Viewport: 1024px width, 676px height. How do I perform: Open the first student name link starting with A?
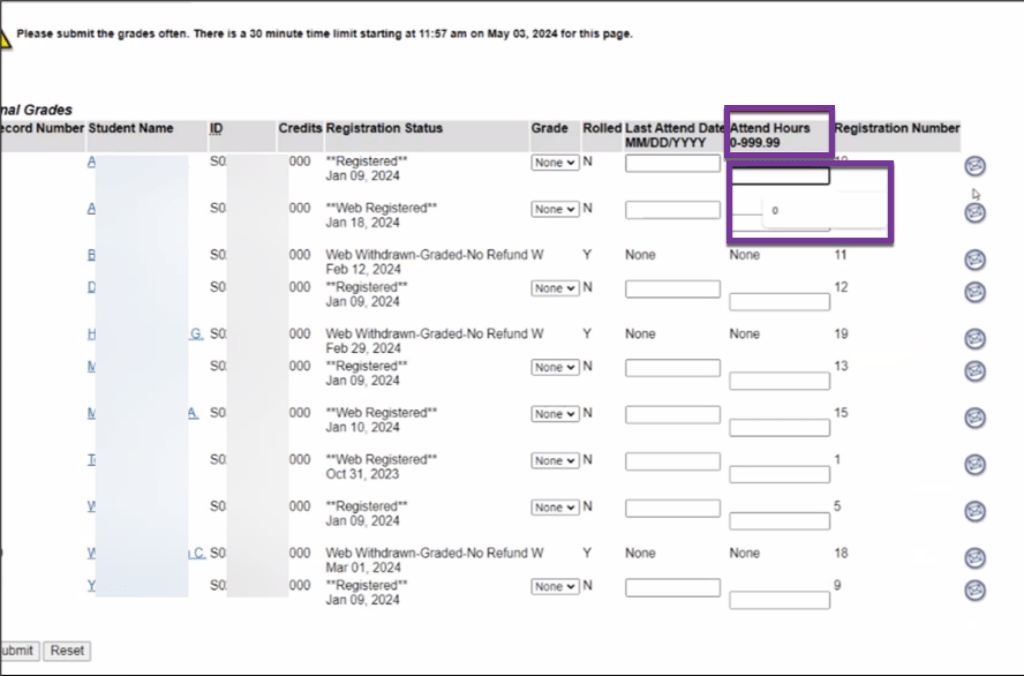(x=91, y=162)
